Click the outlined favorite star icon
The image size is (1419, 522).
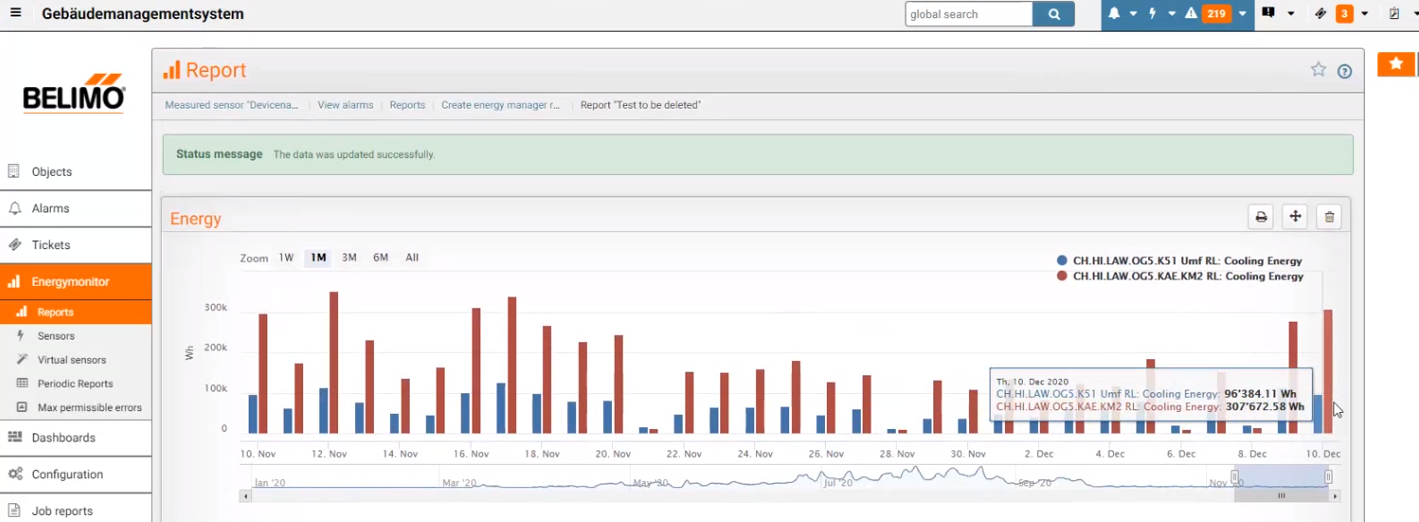pos(1318,70)
